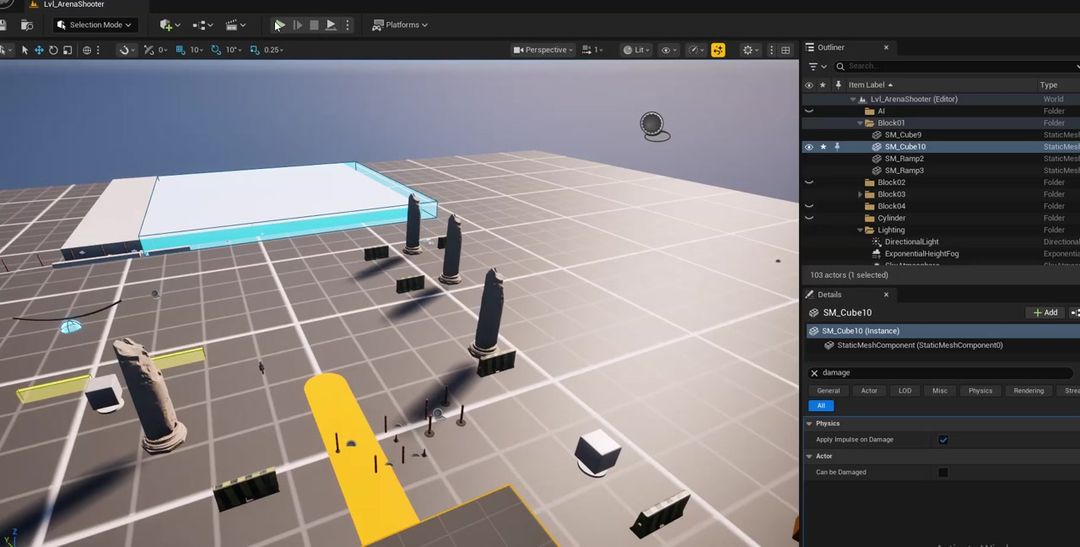
Task: Select the Physics filter button
Action: tap(980, 391)
